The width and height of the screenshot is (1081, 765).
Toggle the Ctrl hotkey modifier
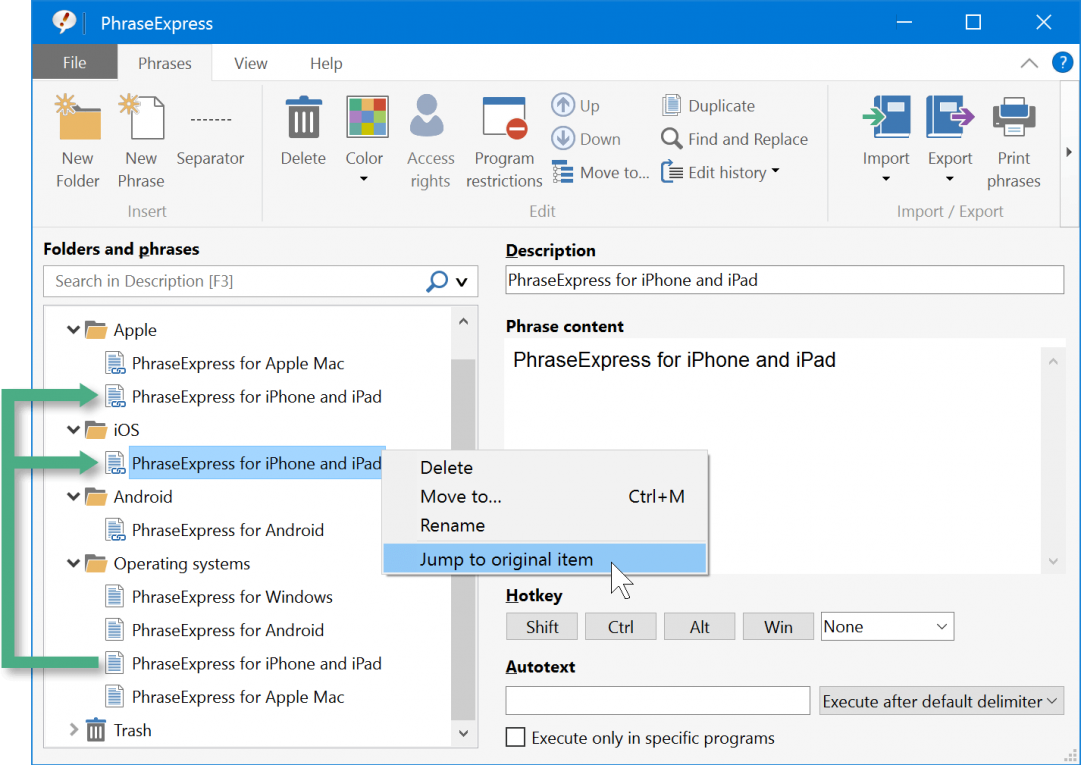pyautogui.click(x=620, y=626)
